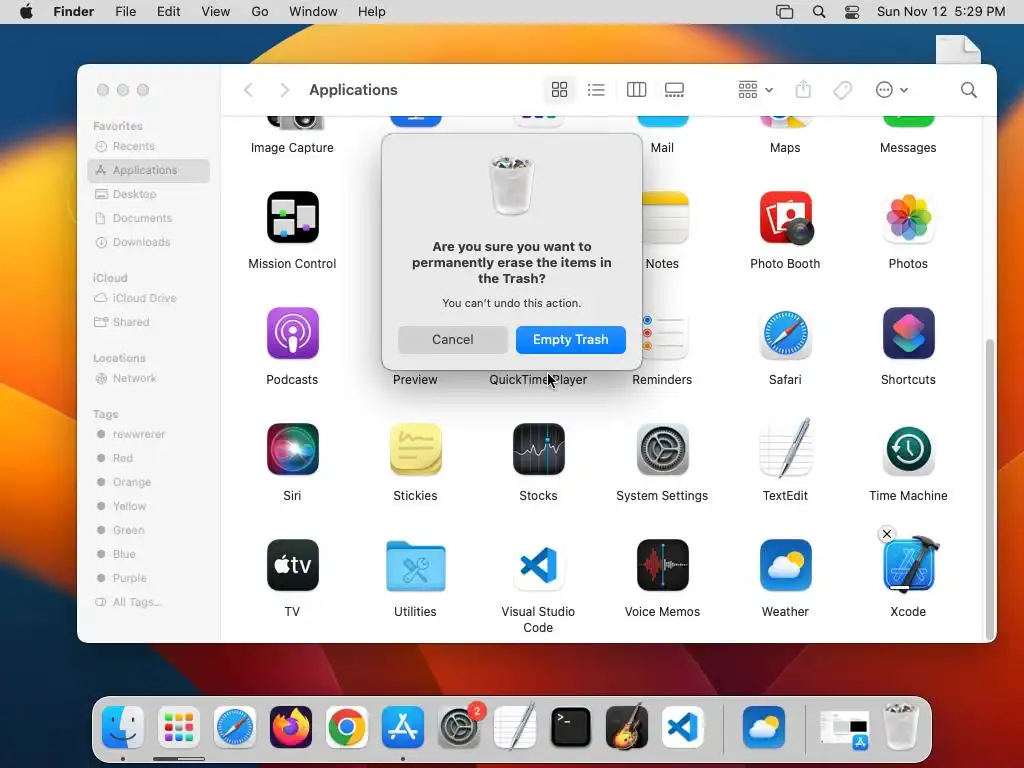Open the Trash in the Dock
The height and width of the screenshot is (768, 1024).
(x=901, y=726)
